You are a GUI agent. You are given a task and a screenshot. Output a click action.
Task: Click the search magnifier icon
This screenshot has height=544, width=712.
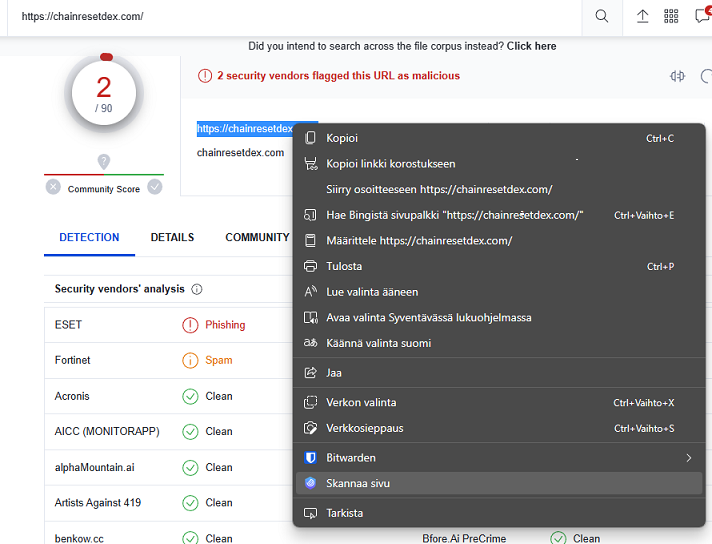click(x=601, y=16)
